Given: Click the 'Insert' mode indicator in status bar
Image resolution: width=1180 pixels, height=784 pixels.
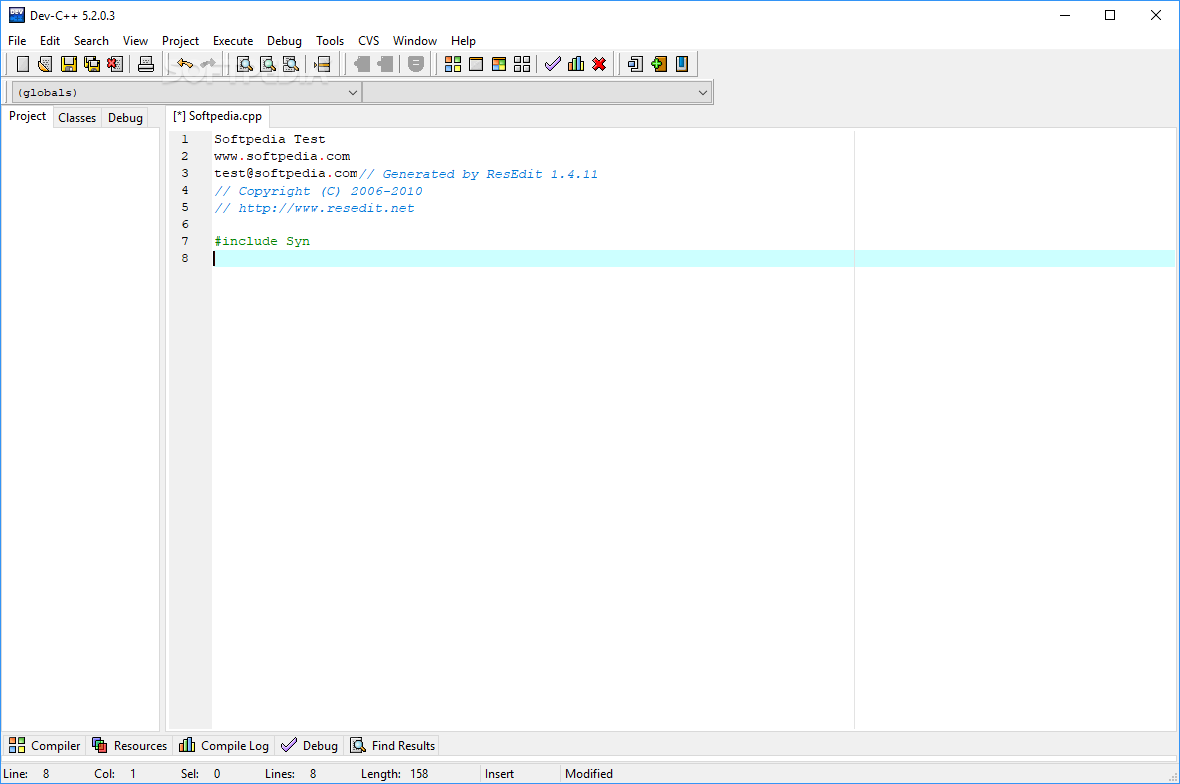Looking at the screenshot, I should coord(500,773).
